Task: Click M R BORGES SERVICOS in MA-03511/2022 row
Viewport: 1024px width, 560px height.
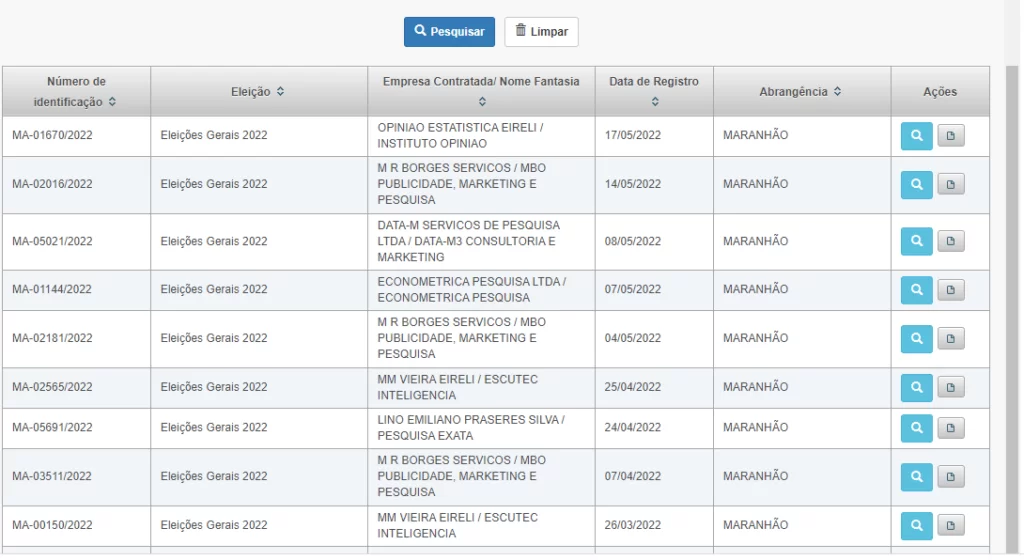Action: (444, 460)
